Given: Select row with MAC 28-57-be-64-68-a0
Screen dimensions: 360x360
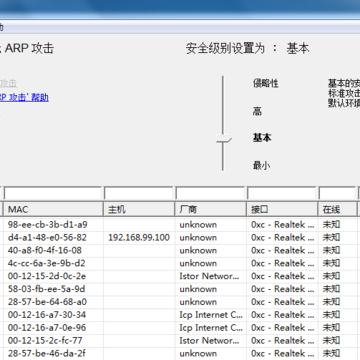Looking at the screenshot, I should coord(180,302).
